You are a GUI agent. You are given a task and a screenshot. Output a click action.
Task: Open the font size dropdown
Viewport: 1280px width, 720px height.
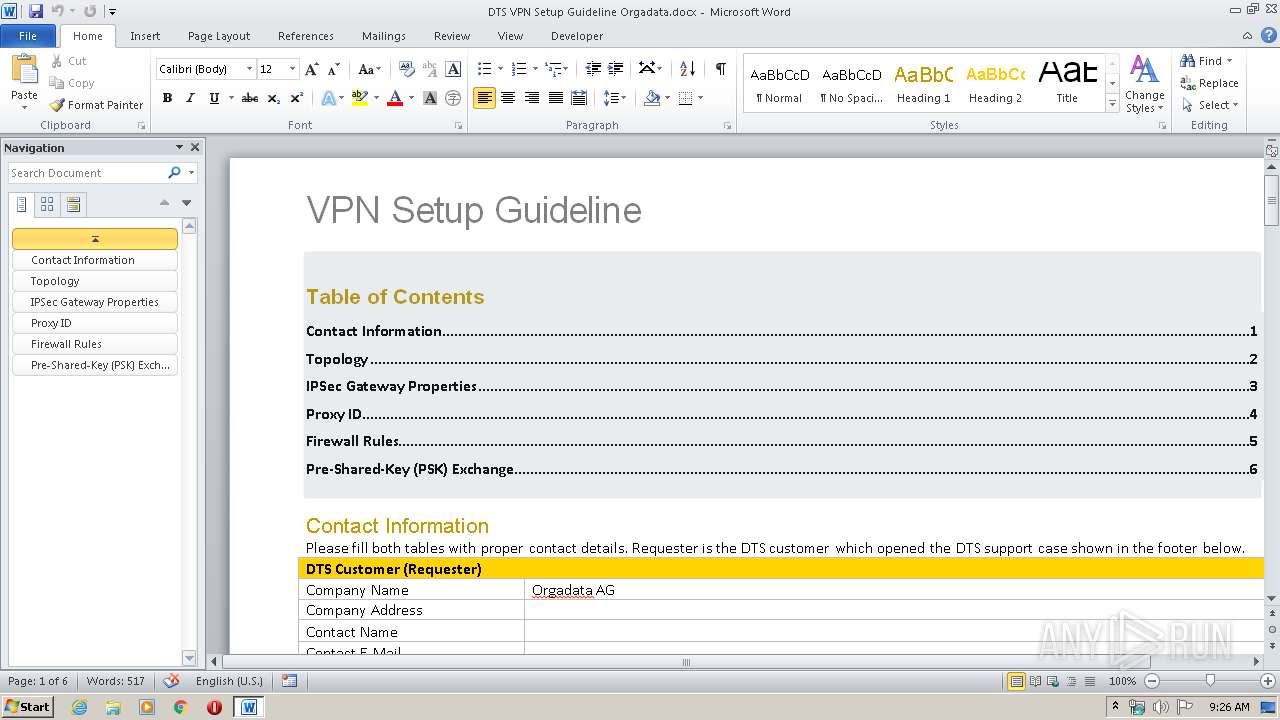292,69
